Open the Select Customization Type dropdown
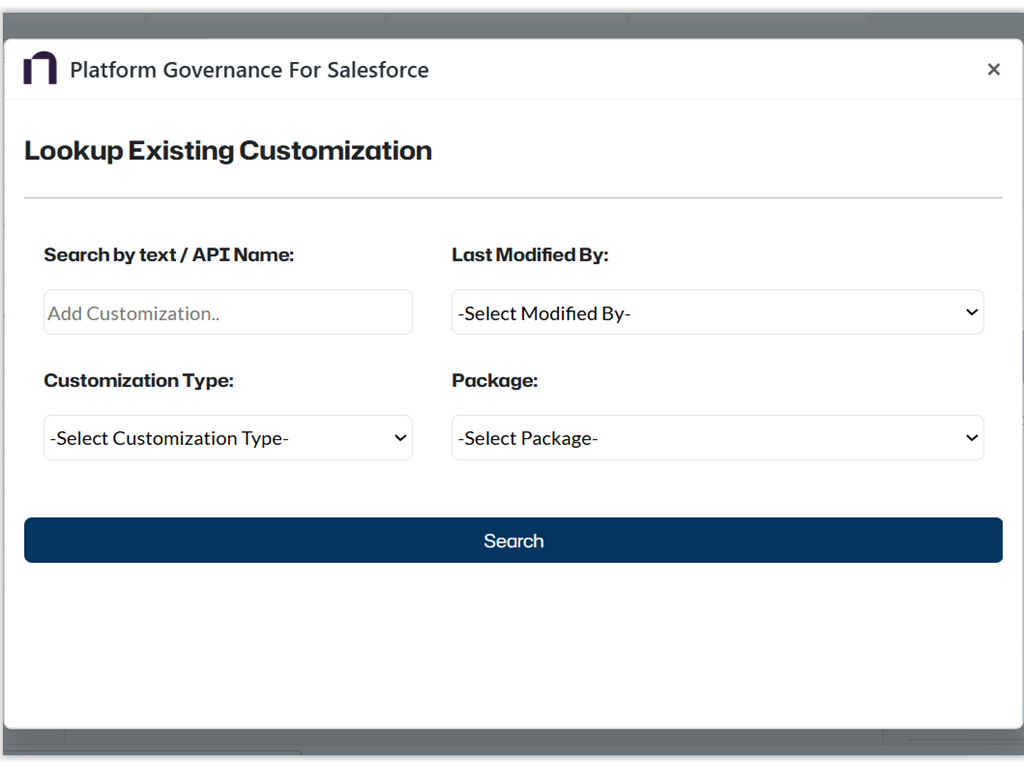This screenshot has height=768, width=1024. 227,437
